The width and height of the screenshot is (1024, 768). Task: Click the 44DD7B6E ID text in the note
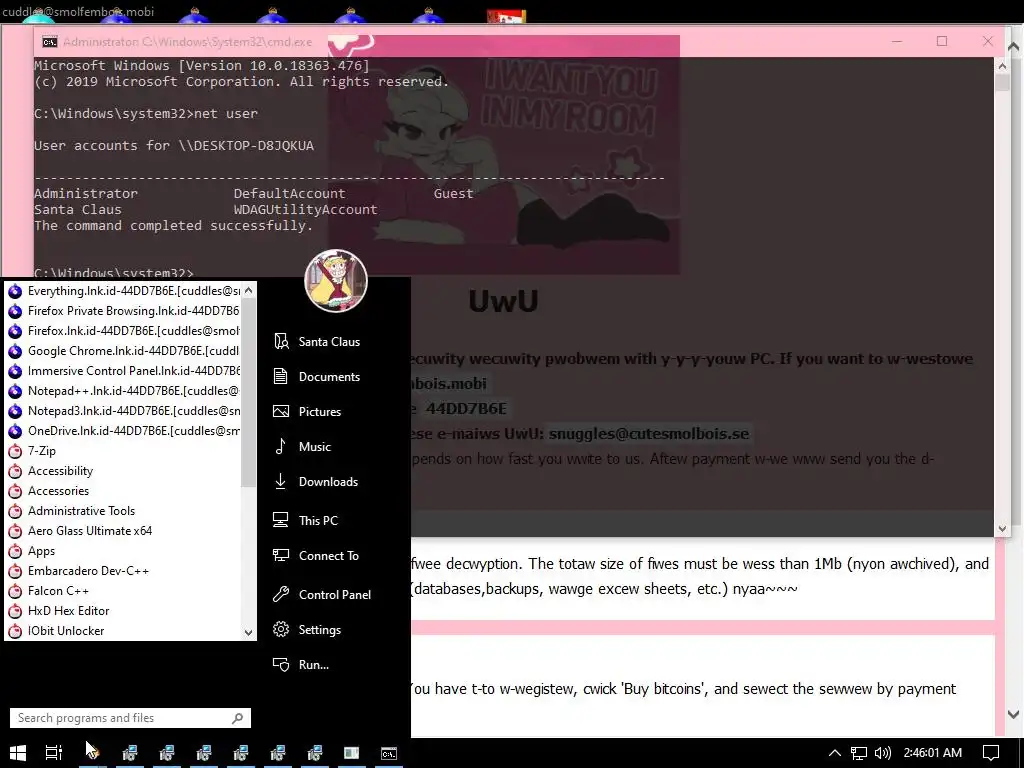coord(466,409)
